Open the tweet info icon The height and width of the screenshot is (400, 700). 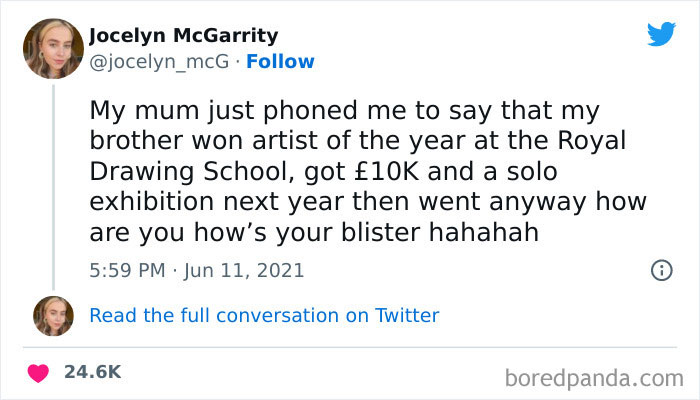pyautogui.click(x=660, y=270)
